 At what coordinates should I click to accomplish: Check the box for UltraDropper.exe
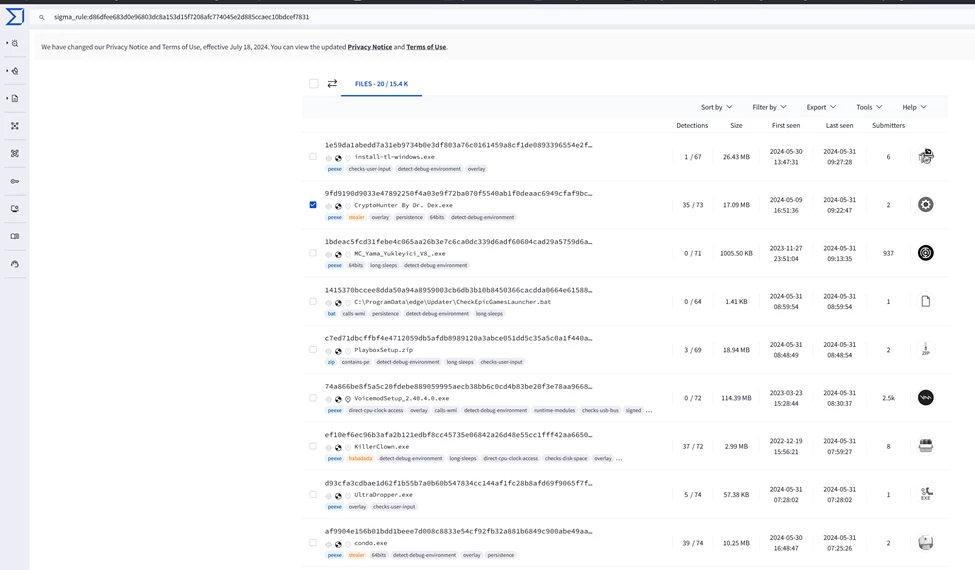pyautogui.click(x=313, y=495)
